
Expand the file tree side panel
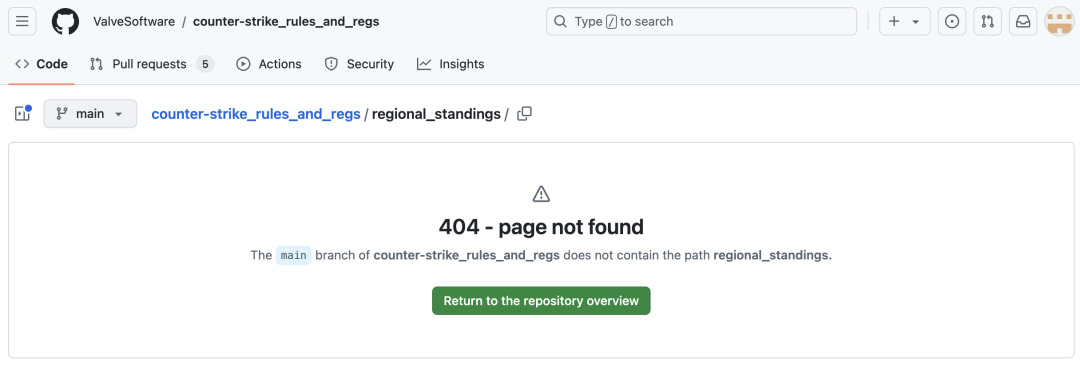coord(23,114)
